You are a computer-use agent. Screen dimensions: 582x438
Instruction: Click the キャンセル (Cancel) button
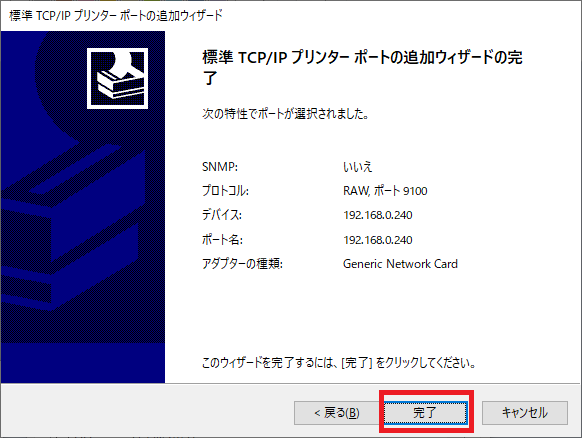pyautogui.click(x=525, y=412)
